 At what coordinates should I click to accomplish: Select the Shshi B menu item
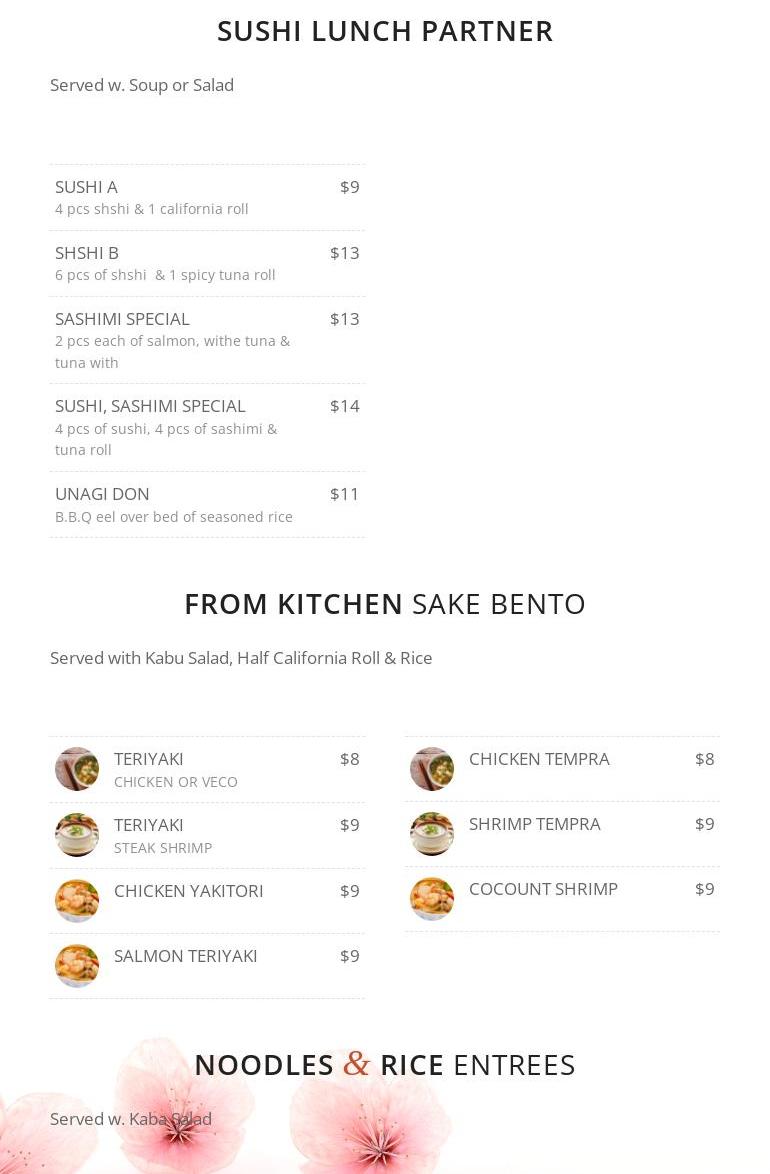click(207, 264)
